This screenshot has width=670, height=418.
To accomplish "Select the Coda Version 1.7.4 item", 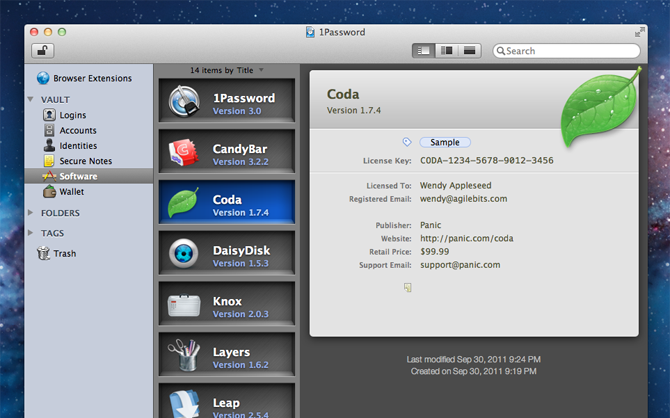I will 227,202.
